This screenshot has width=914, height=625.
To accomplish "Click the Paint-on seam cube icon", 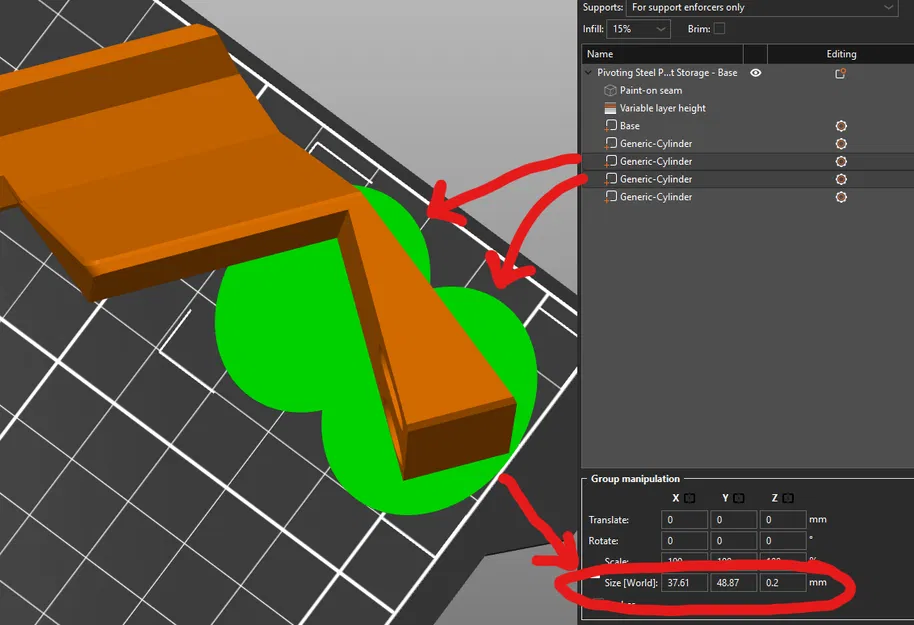I will pos(610,90).
